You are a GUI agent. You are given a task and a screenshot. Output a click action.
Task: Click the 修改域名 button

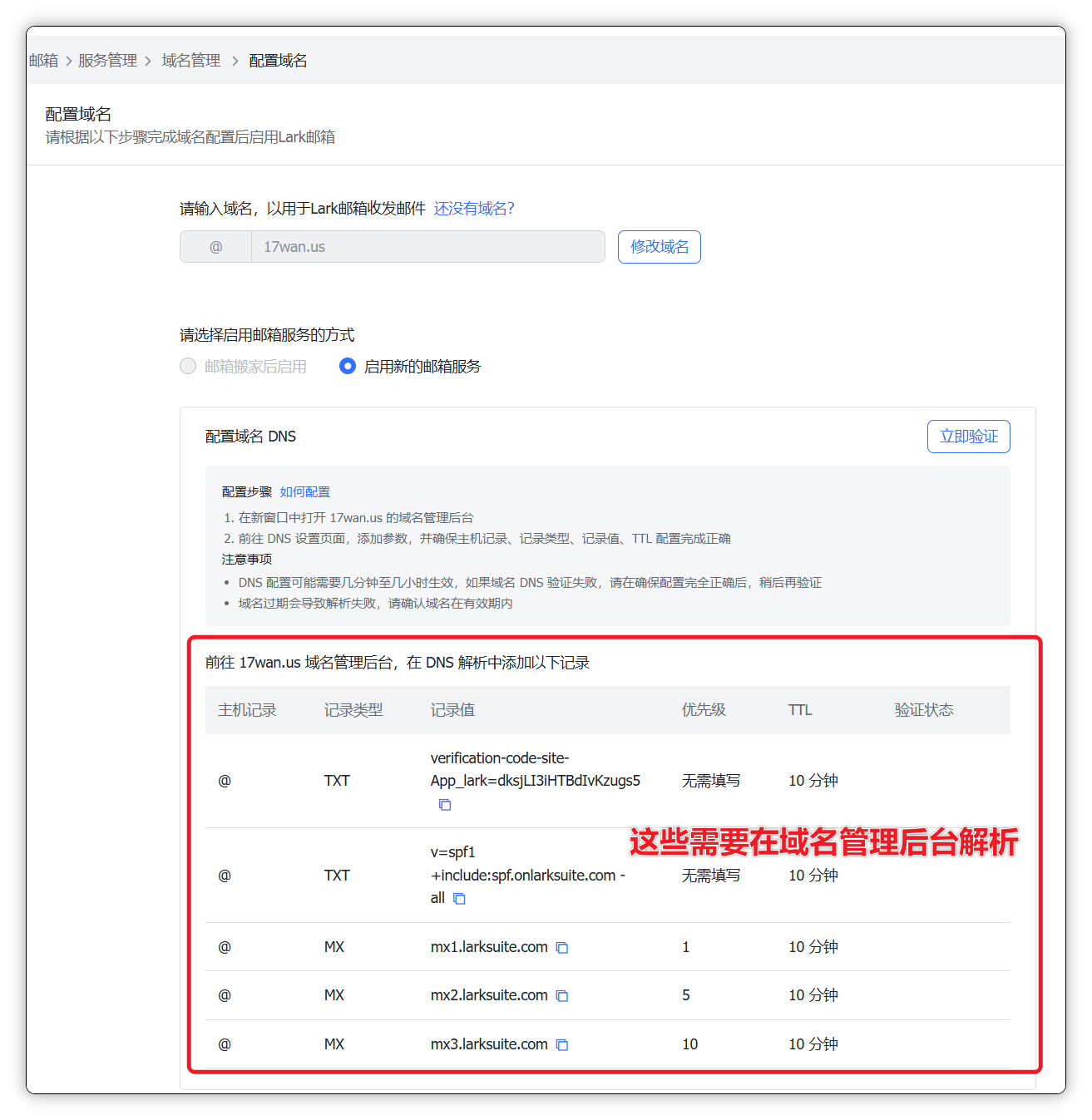tap(659, 247)
